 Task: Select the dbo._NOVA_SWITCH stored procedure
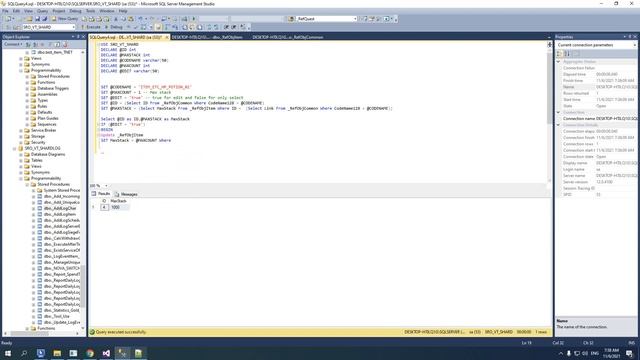click(62, 268)
